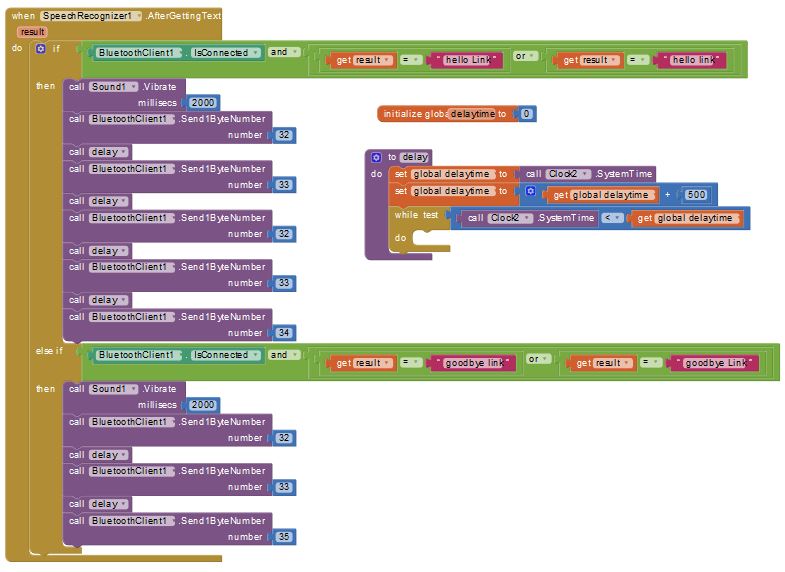Select the "initialize global" block label

point(415,114)
